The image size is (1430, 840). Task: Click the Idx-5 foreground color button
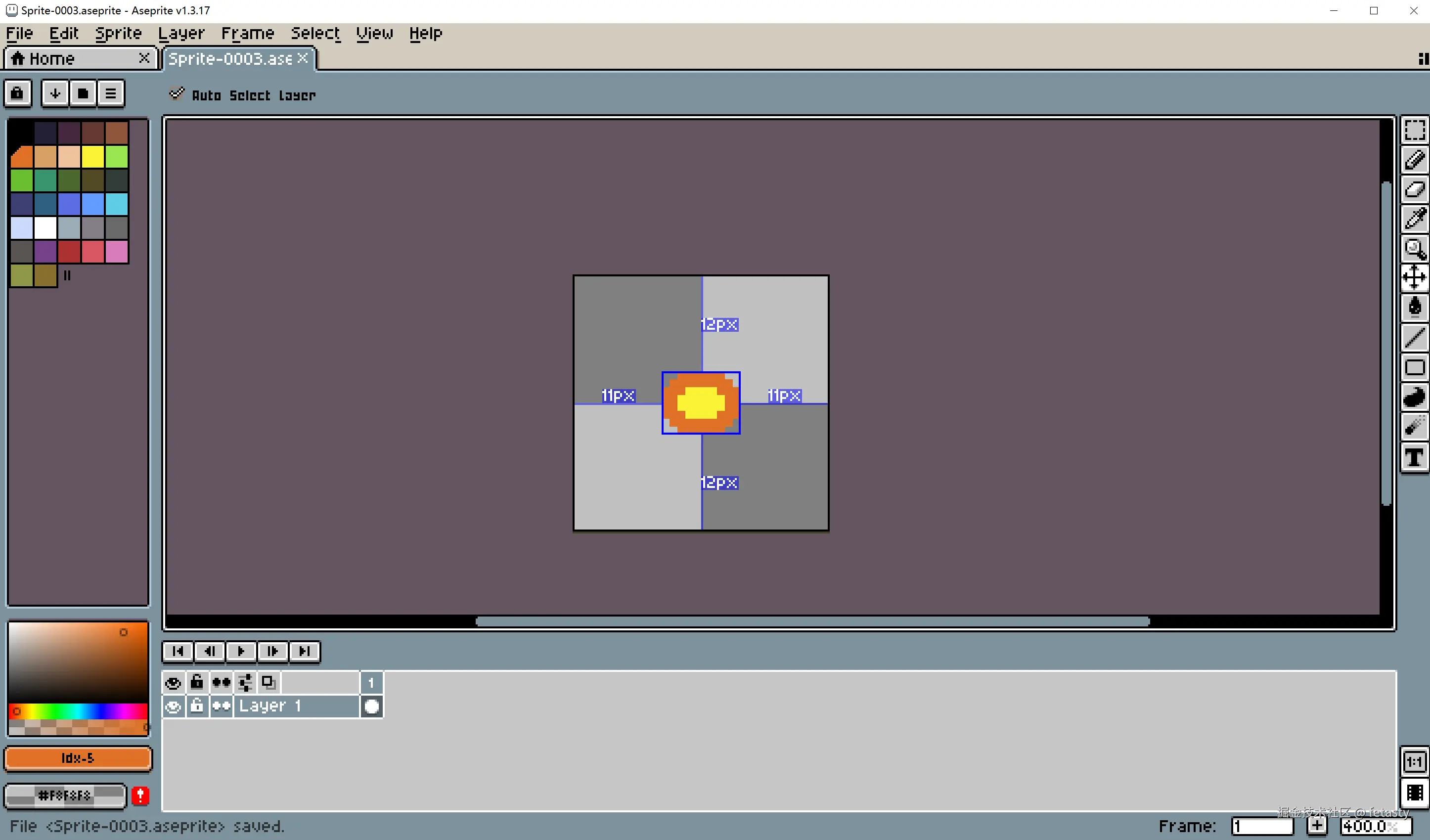pyautogui.click(x=78, y=758)
